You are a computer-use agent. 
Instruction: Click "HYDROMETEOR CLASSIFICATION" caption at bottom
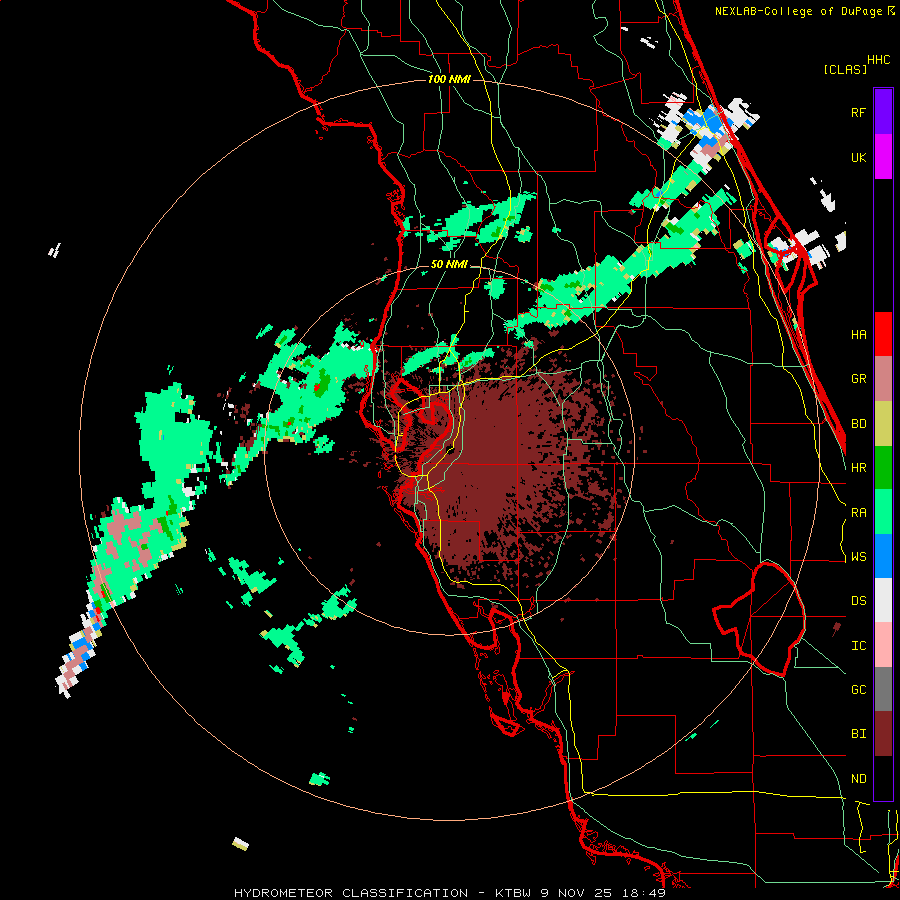(x=351, y=893)
